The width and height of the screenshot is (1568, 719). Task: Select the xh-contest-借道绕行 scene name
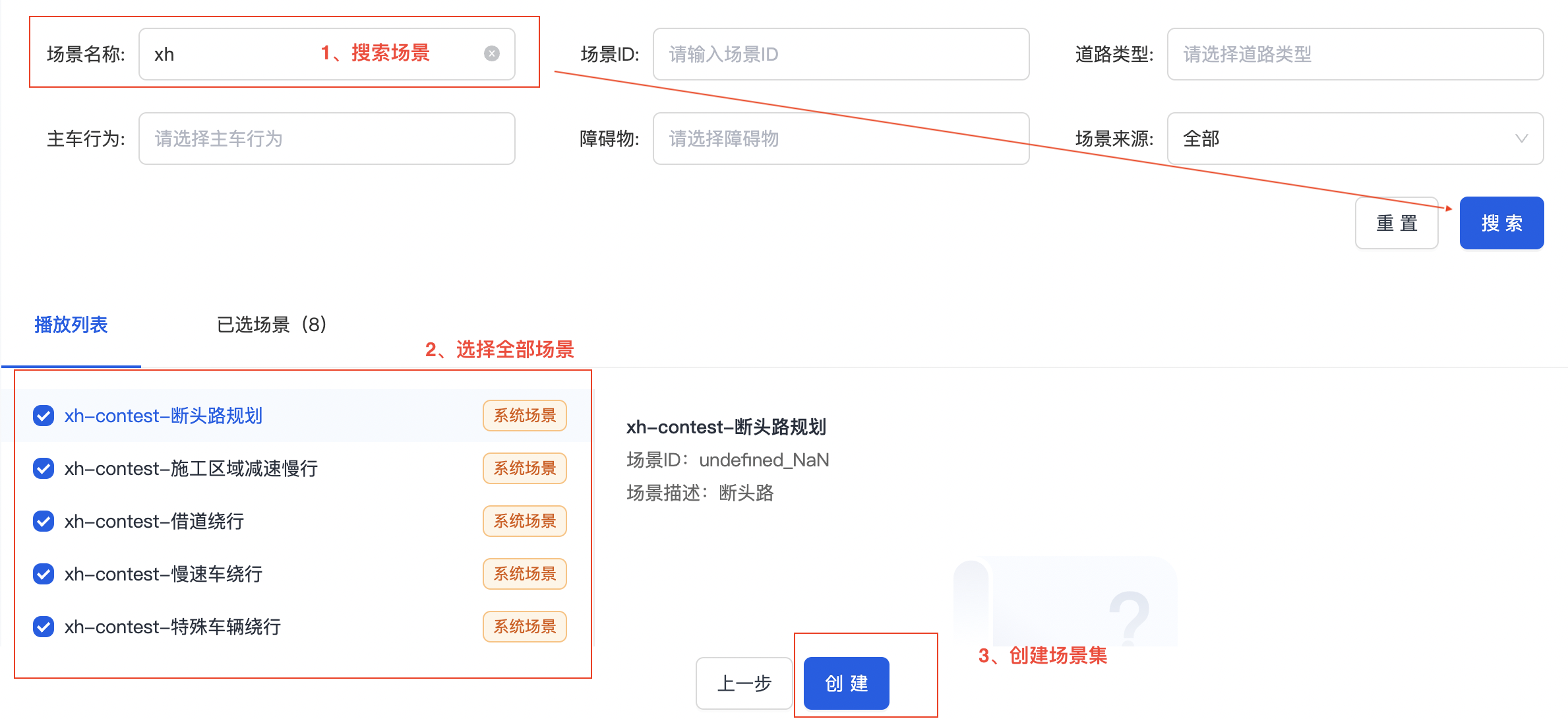[x=154, y=520]
